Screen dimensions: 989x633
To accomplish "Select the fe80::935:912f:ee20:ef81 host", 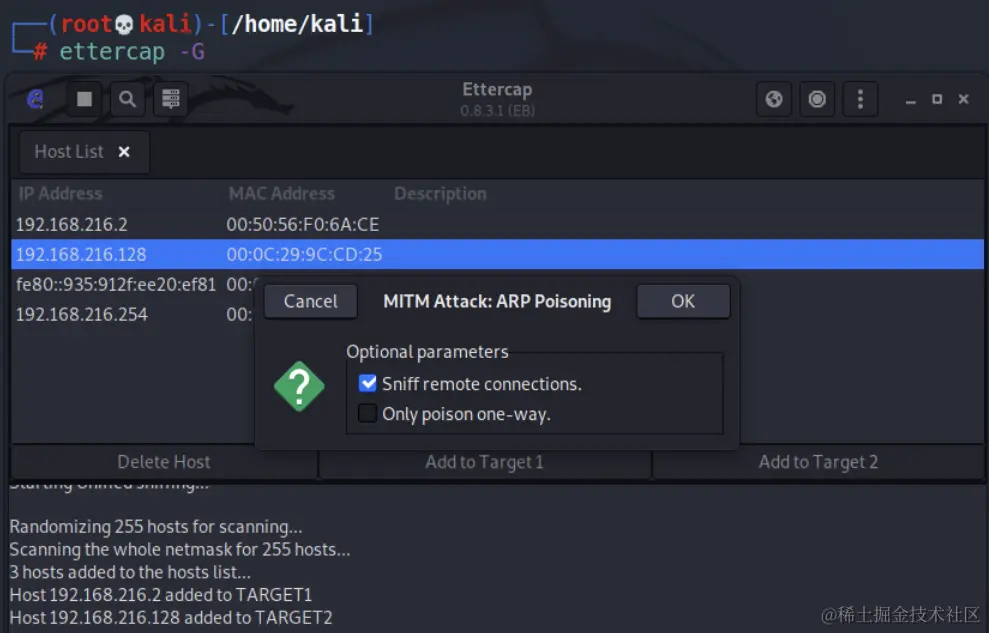I will (132, 284).
